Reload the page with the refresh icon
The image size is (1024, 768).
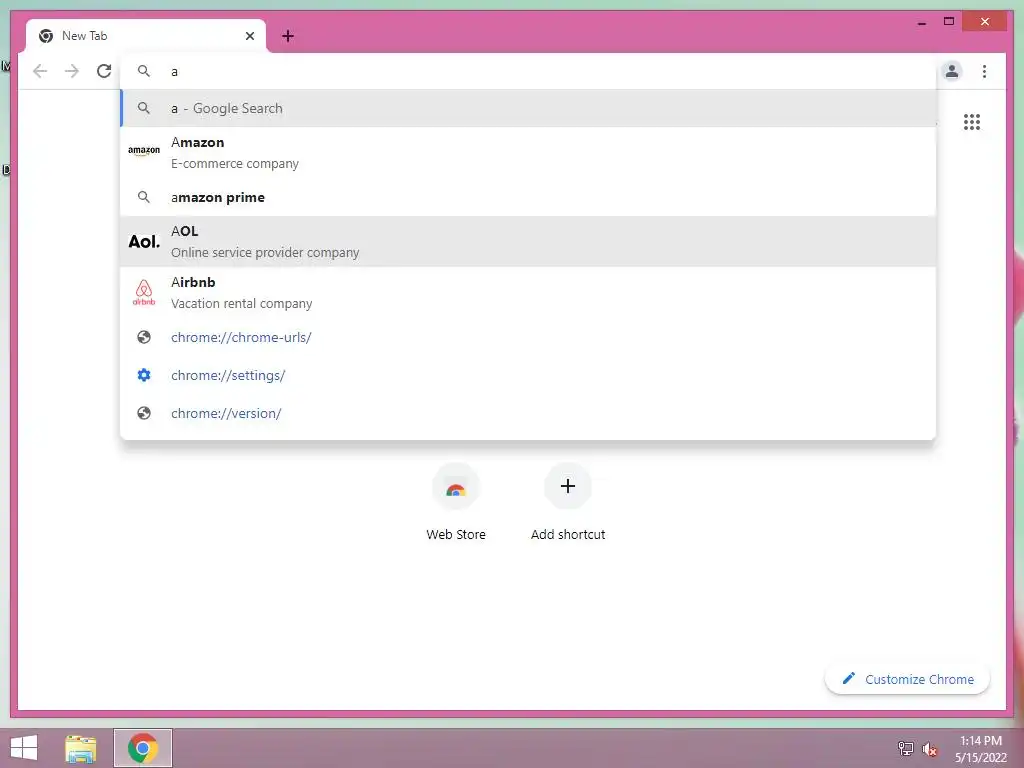tap(104, 71)
